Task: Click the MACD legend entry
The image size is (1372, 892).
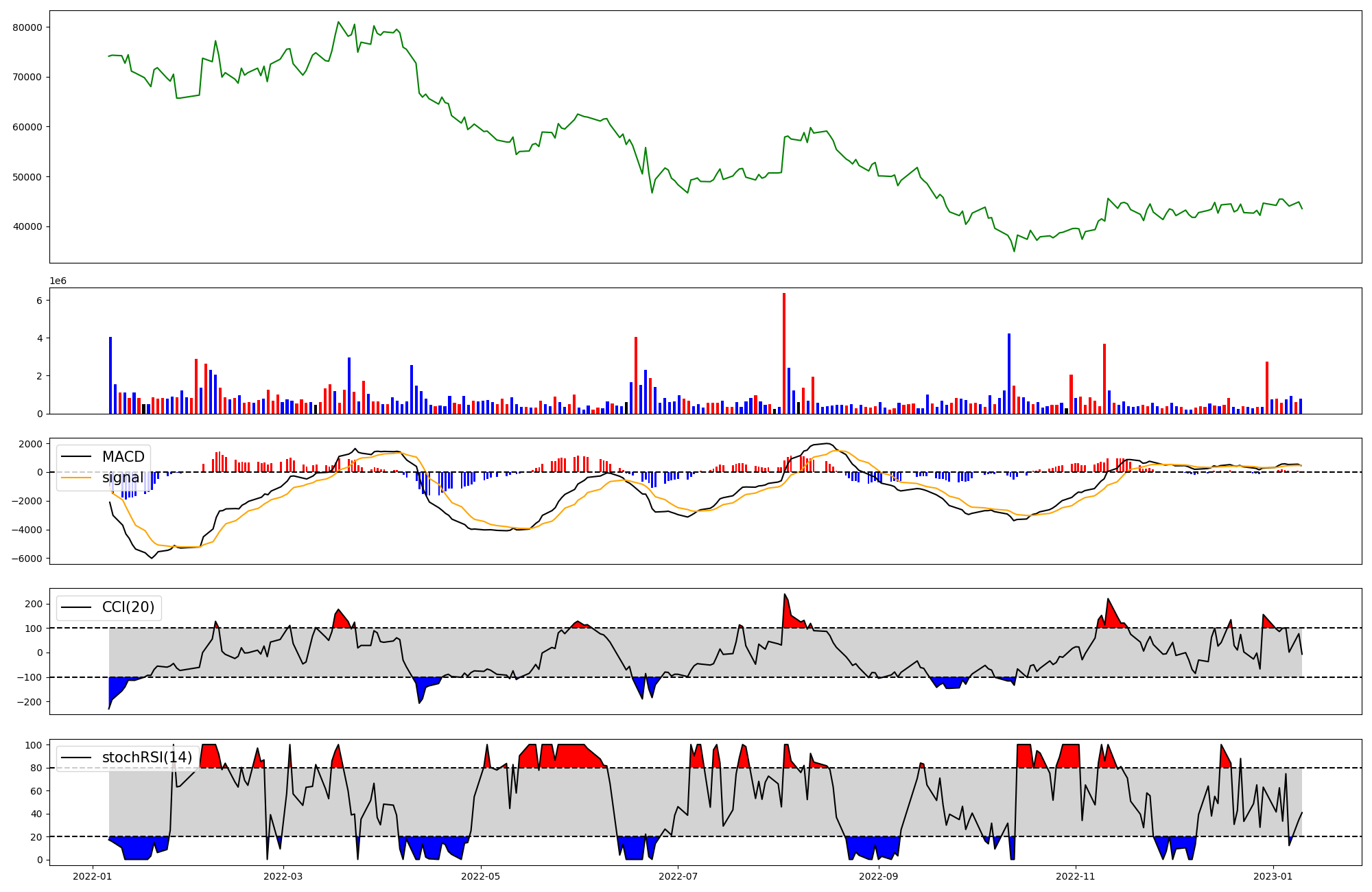Action: pos(123,457)
